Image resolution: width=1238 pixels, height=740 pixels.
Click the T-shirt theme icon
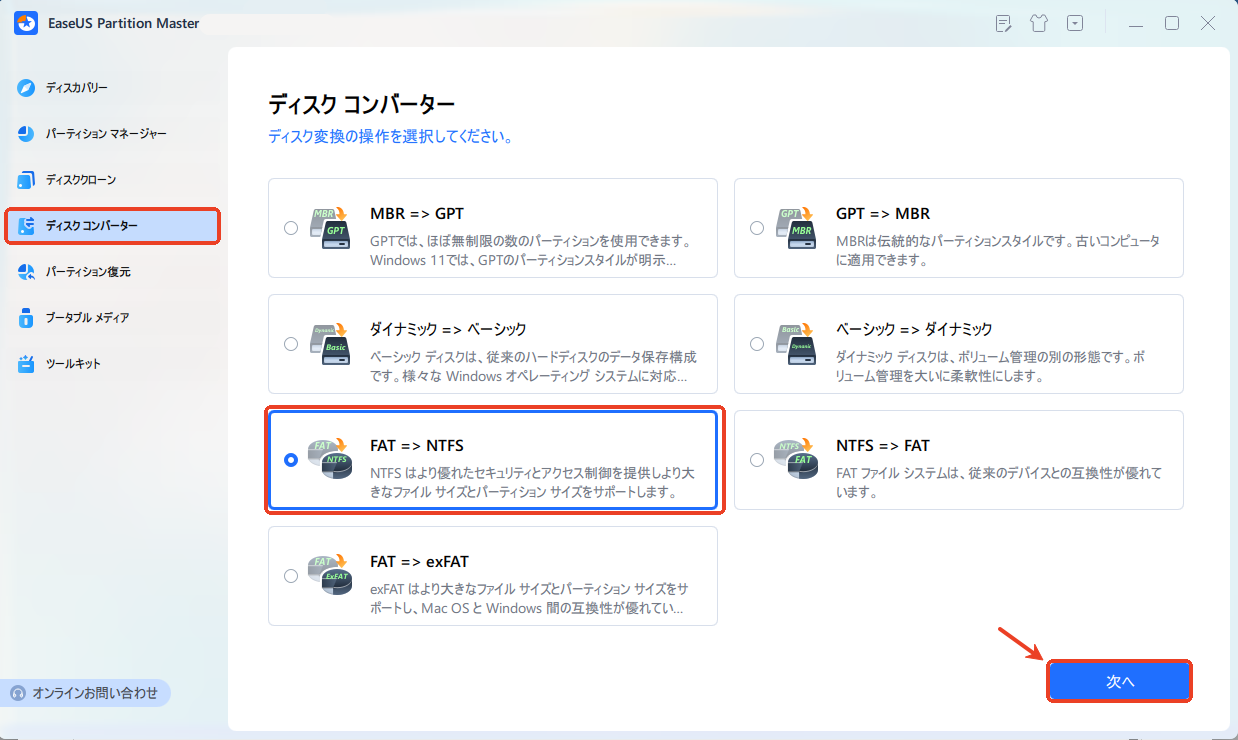(1038, 22)
